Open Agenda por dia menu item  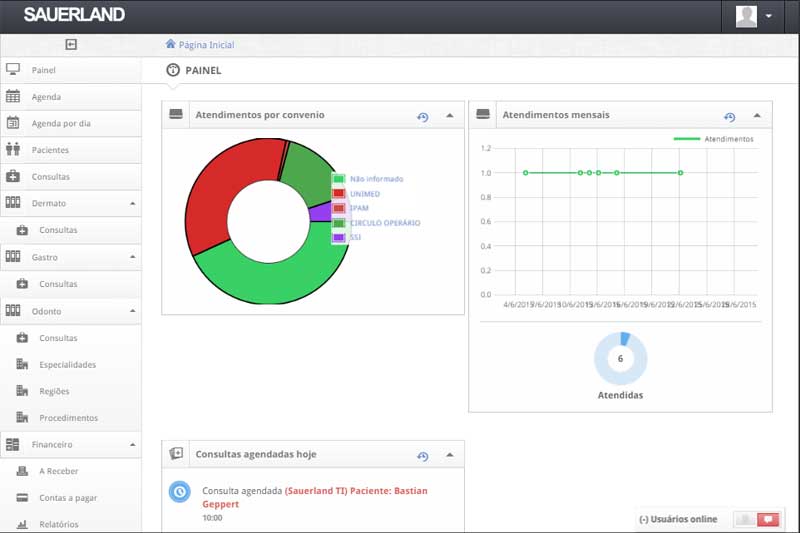71,123
